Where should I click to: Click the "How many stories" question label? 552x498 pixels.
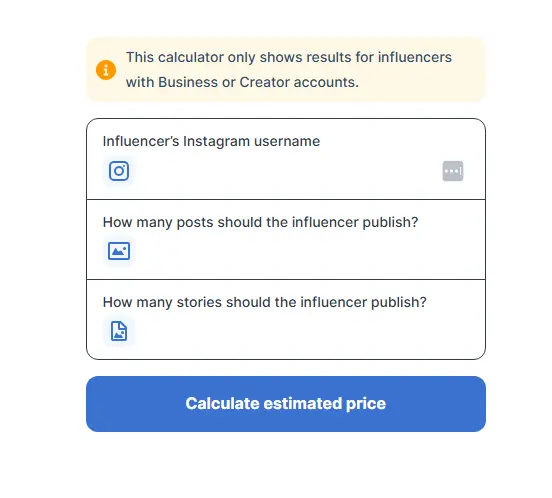(265, 302)
